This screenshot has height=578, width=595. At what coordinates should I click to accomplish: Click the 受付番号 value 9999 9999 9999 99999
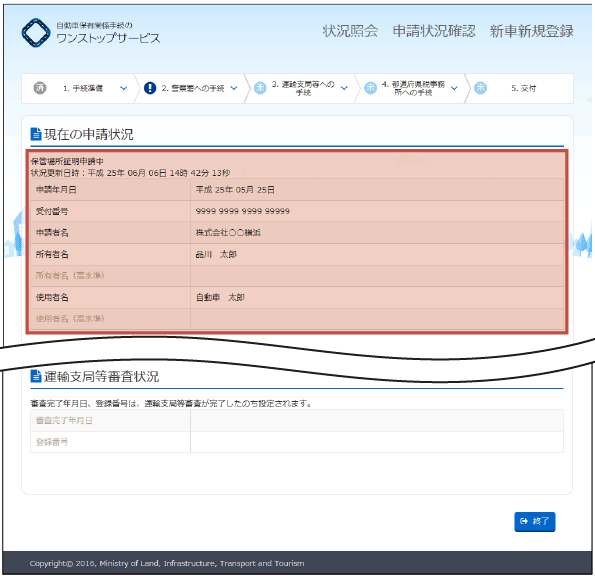coord(242,211)
